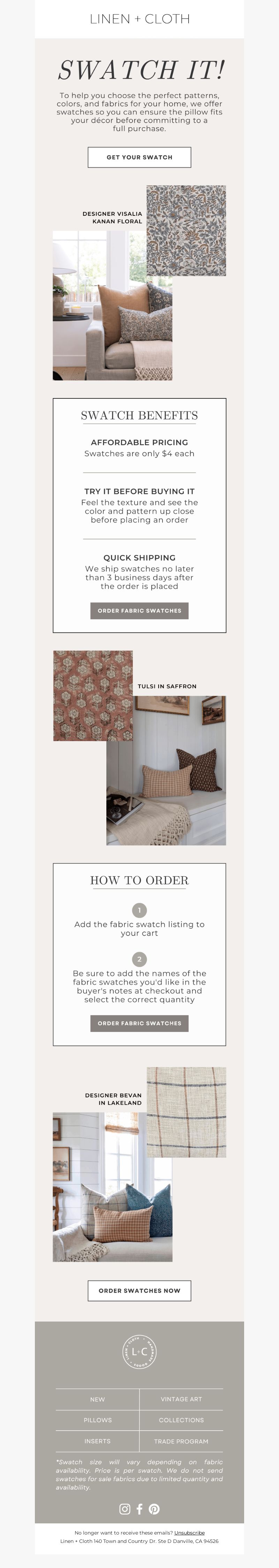Open the Trade Program footer link
The height and width of the screenshot is (1568, 279).
click(182, 1441)
